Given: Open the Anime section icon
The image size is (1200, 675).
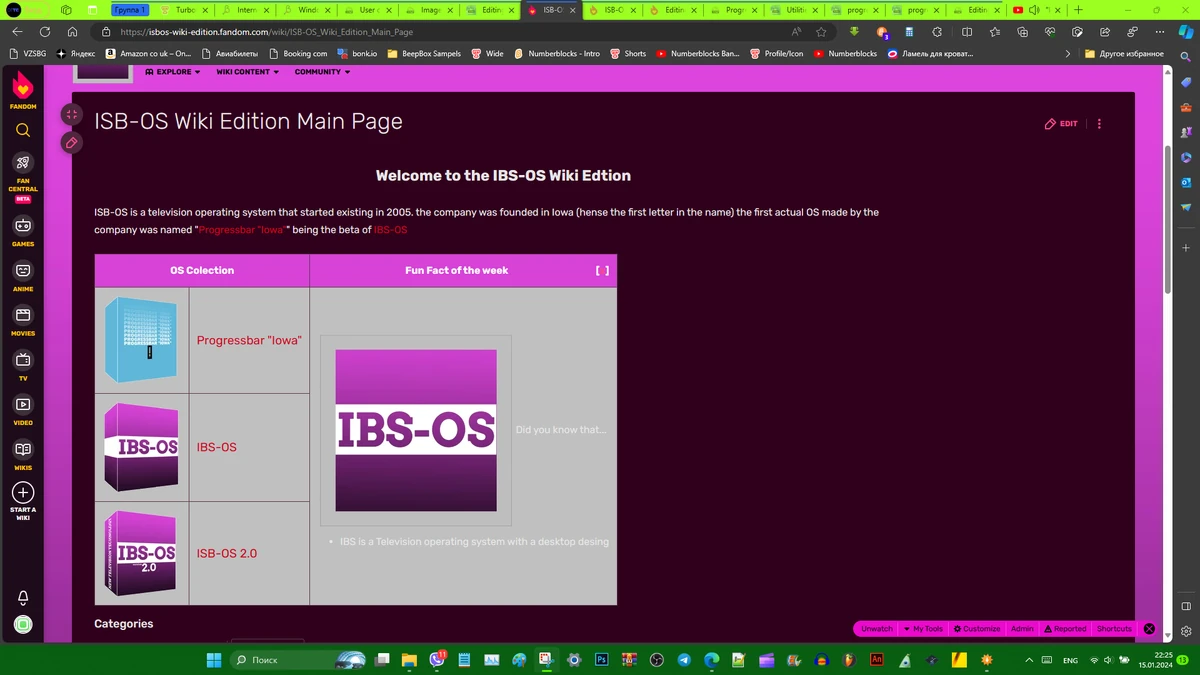Looking at the screenshot, I should click(22, 271).
